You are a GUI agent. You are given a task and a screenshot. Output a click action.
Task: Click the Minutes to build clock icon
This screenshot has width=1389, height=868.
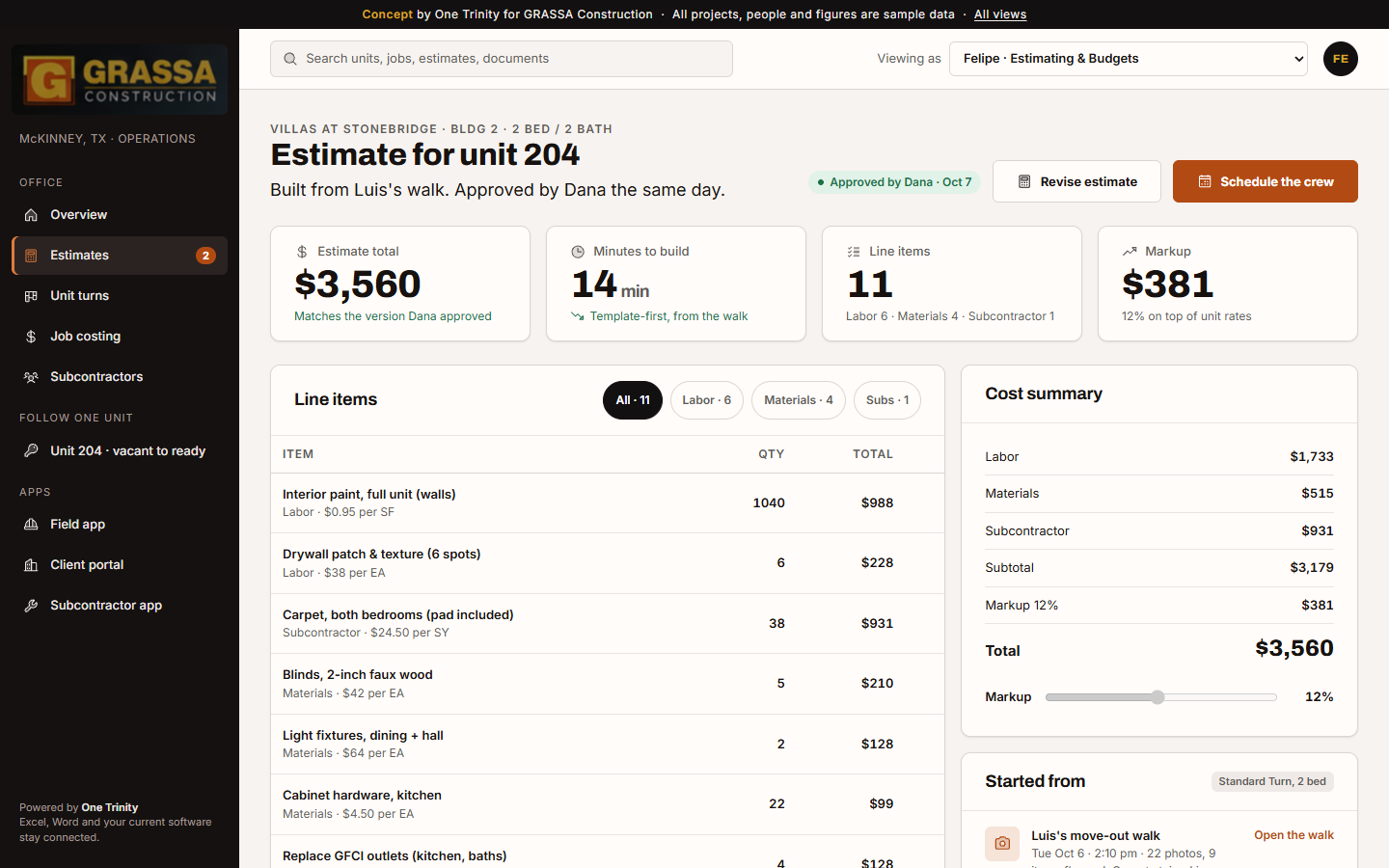coord(578,252)
